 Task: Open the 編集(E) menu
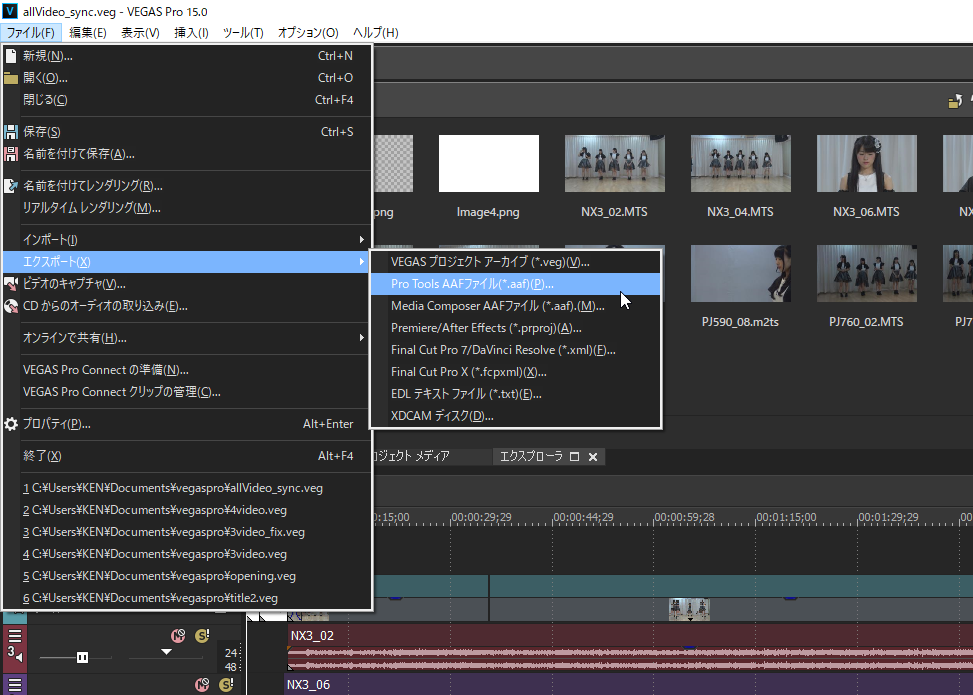pyautogui.click(x=87, y=33)
